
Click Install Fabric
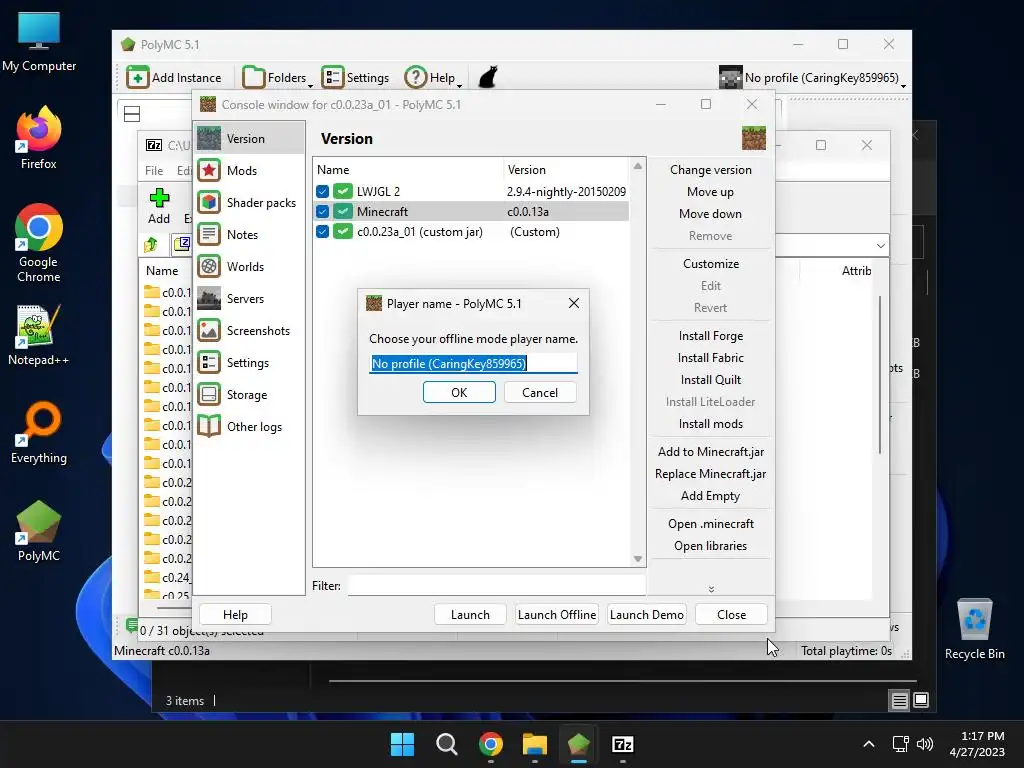(711, 358)
